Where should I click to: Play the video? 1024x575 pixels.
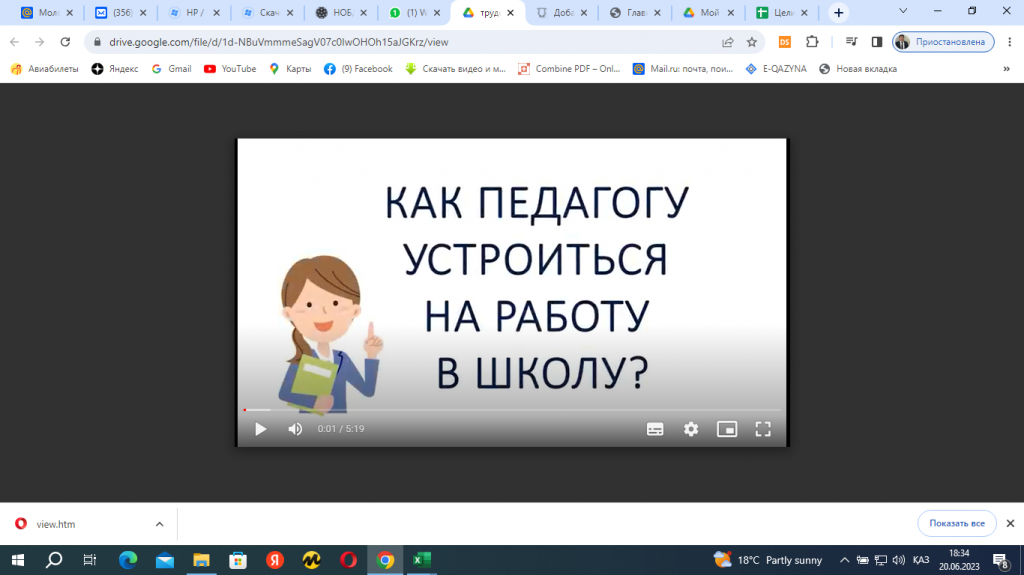tap(260, 429)
